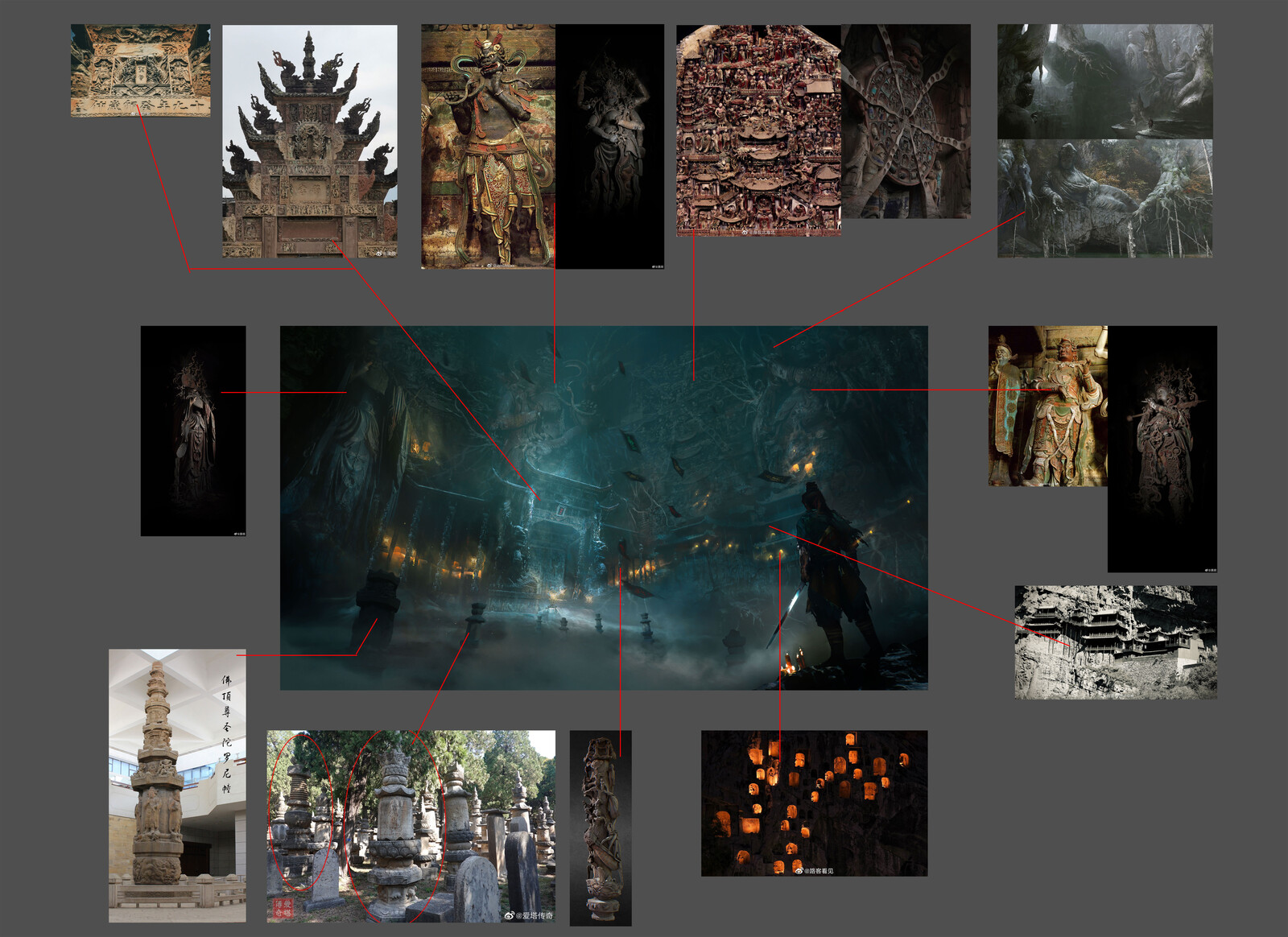This screenshot has width=1288, height=937.
Task: Open the red carved relief wall photo
Action: click(759, 130)
